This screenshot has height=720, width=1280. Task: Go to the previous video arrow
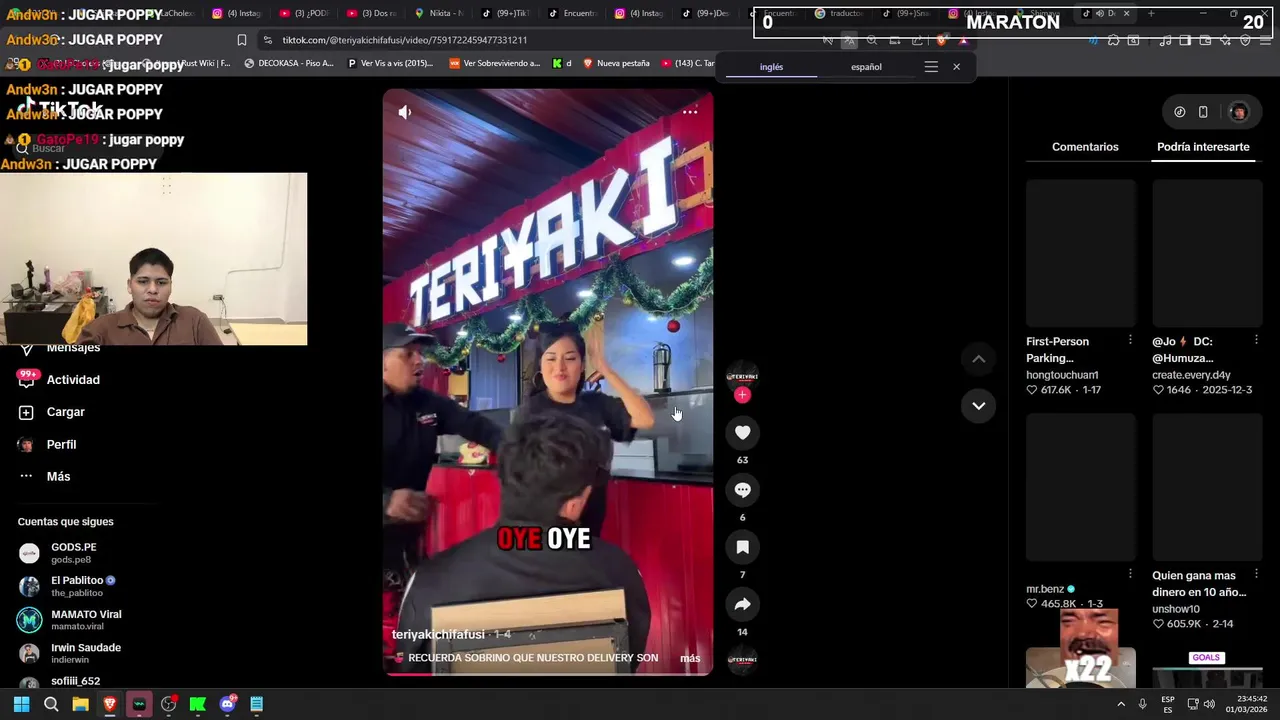pos(979,359)
